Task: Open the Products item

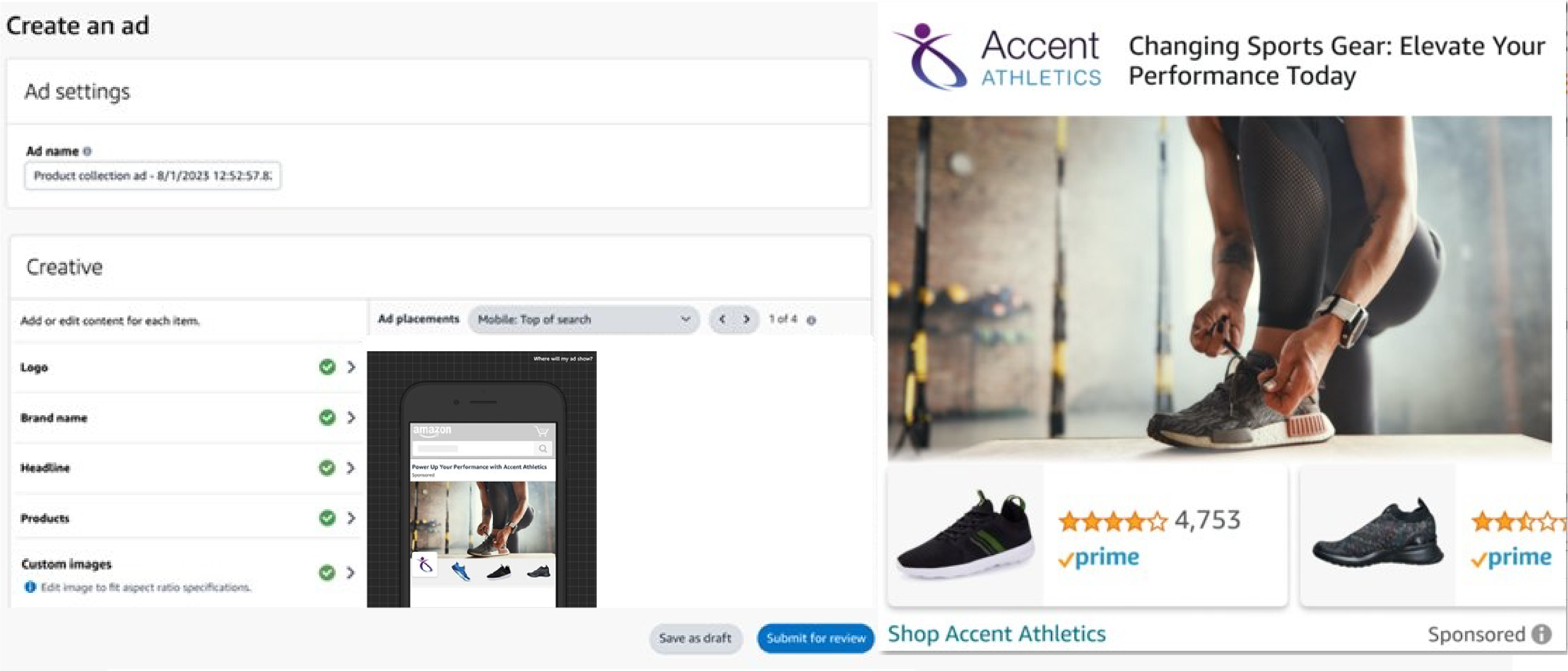Action: pos(45,518)
